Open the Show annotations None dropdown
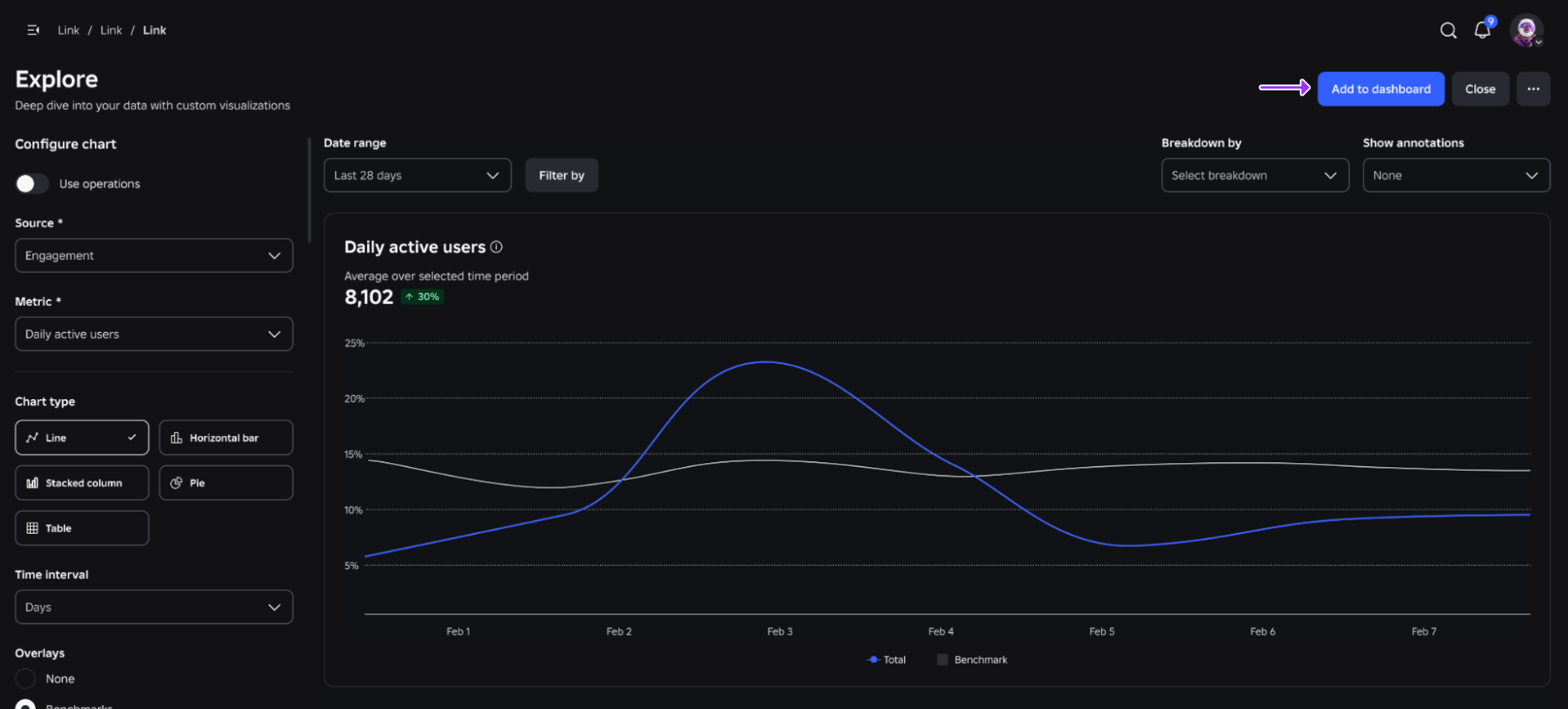Viewport: 1568px width, 709px height. [x=1456, y=175]
